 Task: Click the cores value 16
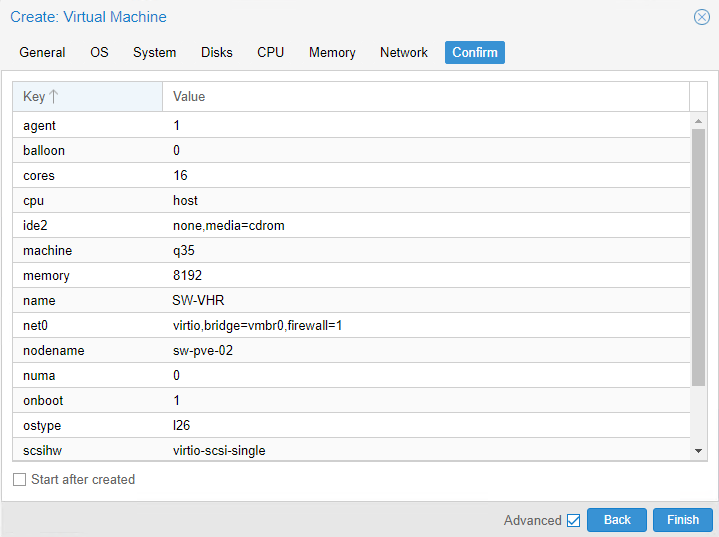point(180,175)
